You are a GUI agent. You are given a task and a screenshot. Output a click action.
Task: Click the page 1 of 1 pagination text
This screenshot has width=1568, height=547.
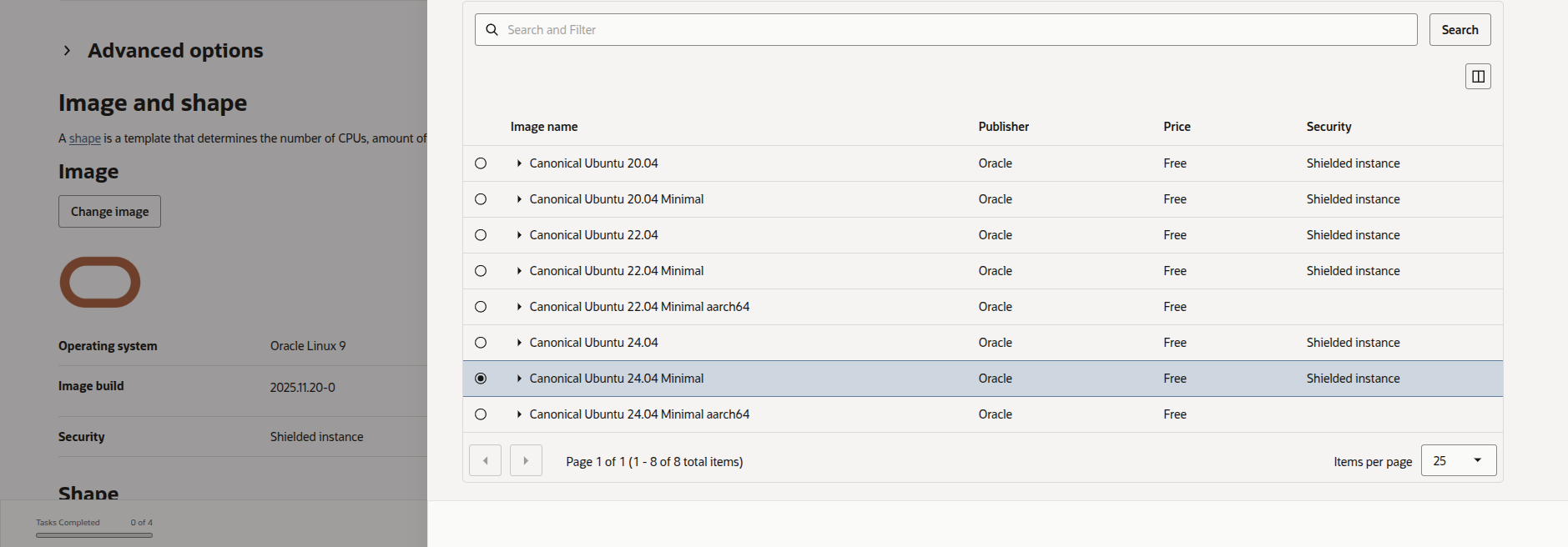click(654, 462)
